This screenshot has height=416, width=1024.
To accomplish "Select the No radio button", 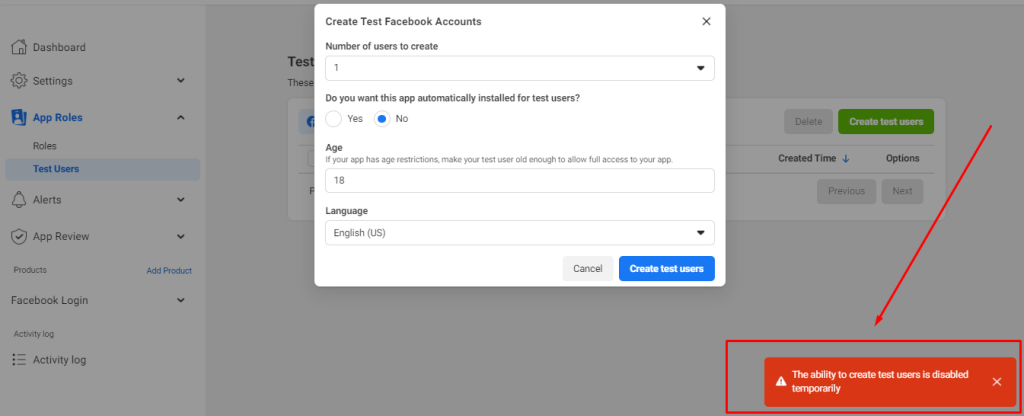I will pyautogui.click(x=382, y=119).
